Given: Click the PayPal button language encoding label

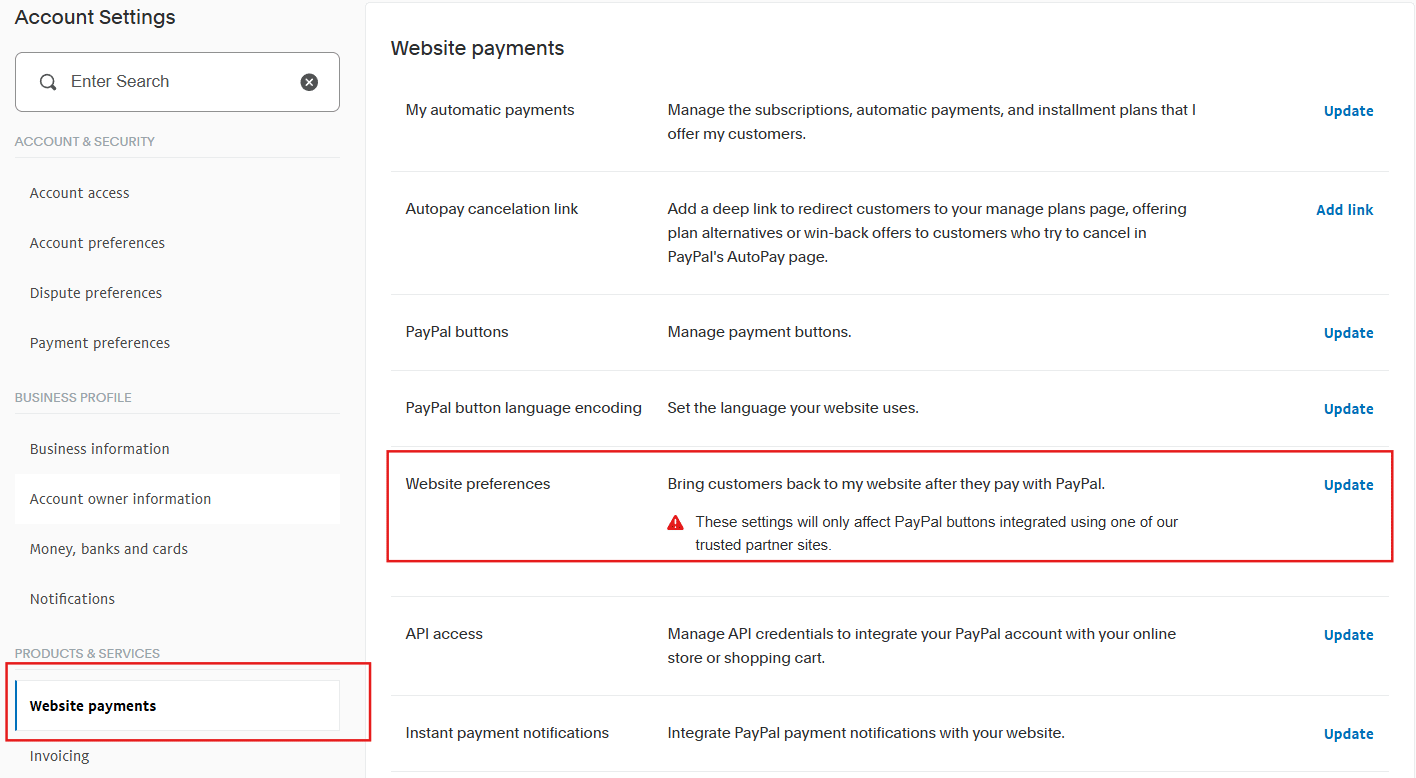Looking at the screenshot, I should [524, 408].
